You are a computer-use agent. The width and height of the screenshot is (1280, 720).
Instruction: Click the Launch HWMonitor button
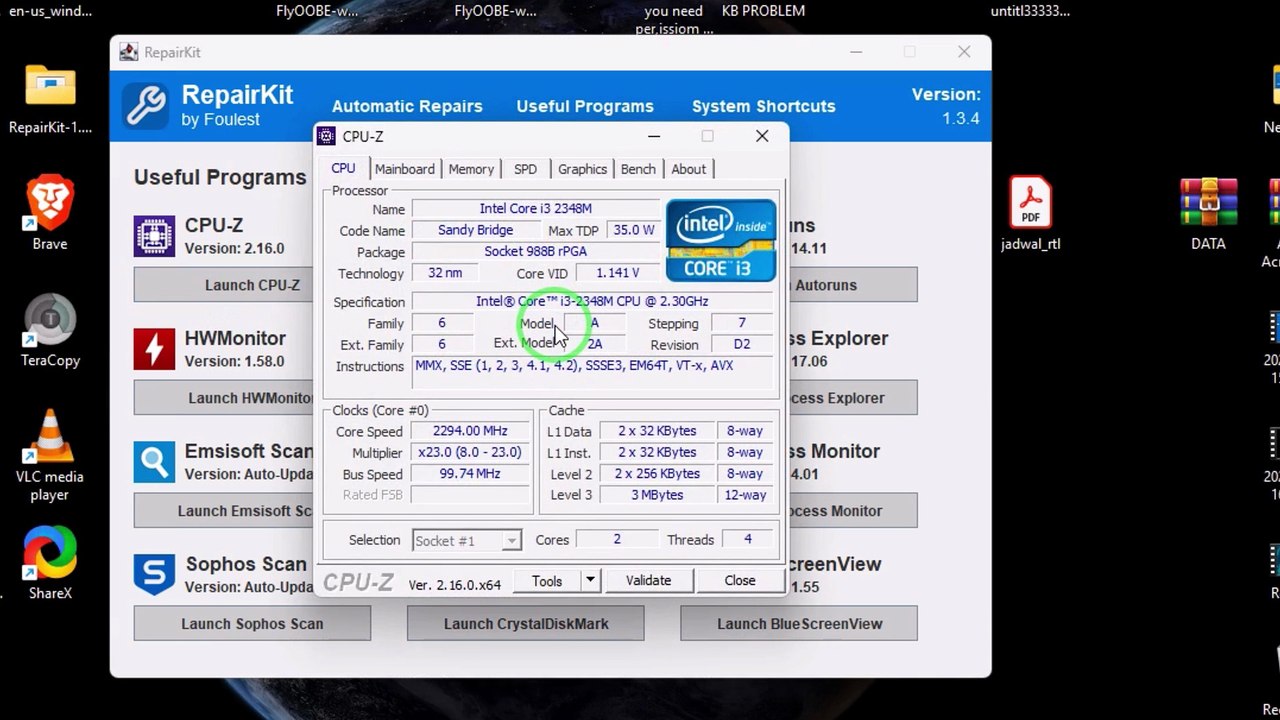224,398
